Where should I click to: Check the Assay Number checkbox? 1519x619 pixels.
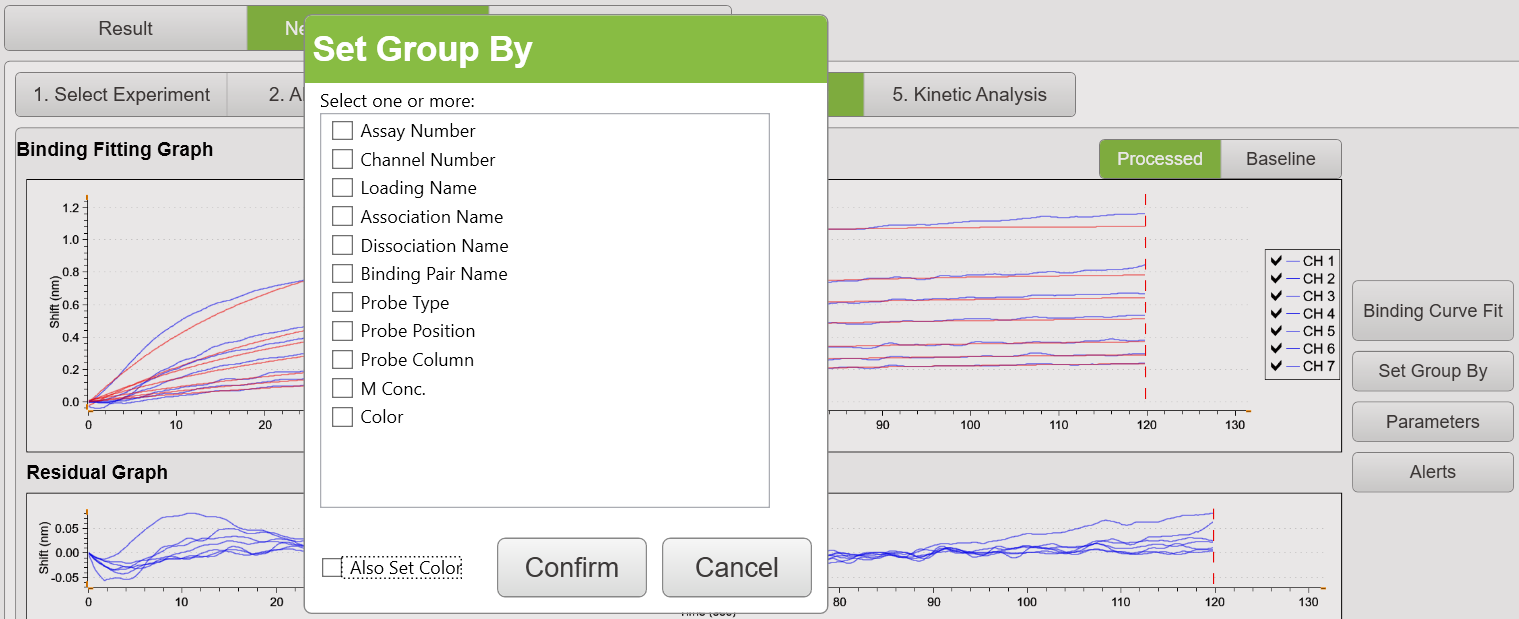[x=342, y=131]
